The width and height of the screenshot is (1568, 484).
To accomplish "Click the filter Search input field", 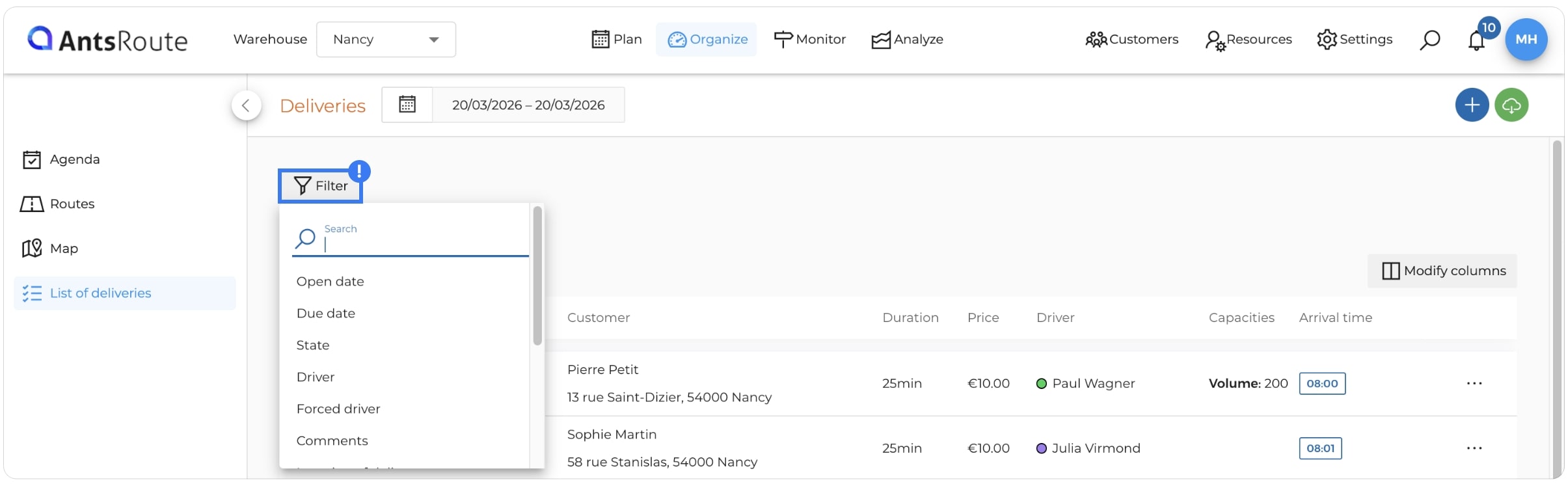I will point(410,239).
